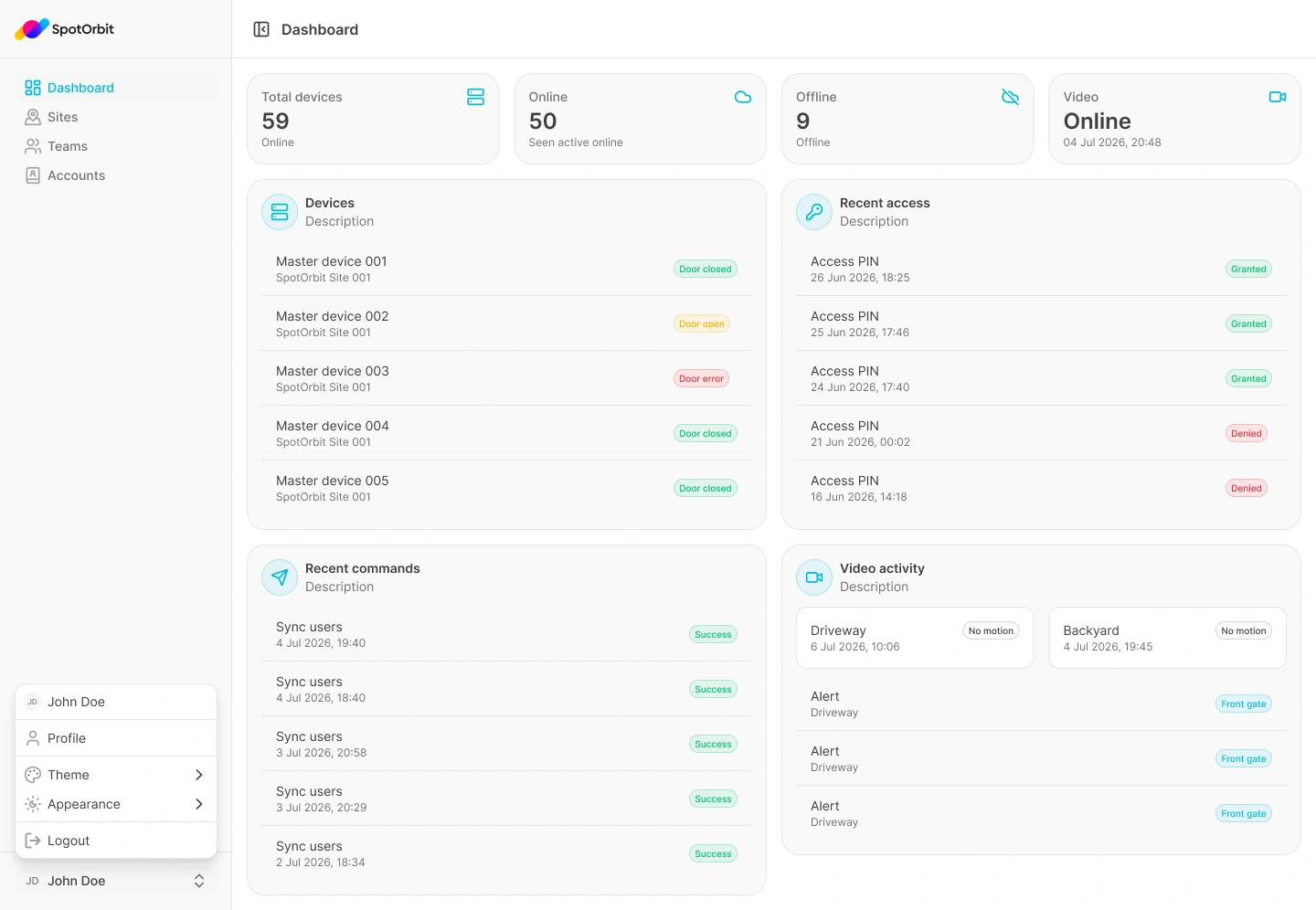1316x910 pixels.
Task: Select Profile from the user menu
Action: pos(116,738)
